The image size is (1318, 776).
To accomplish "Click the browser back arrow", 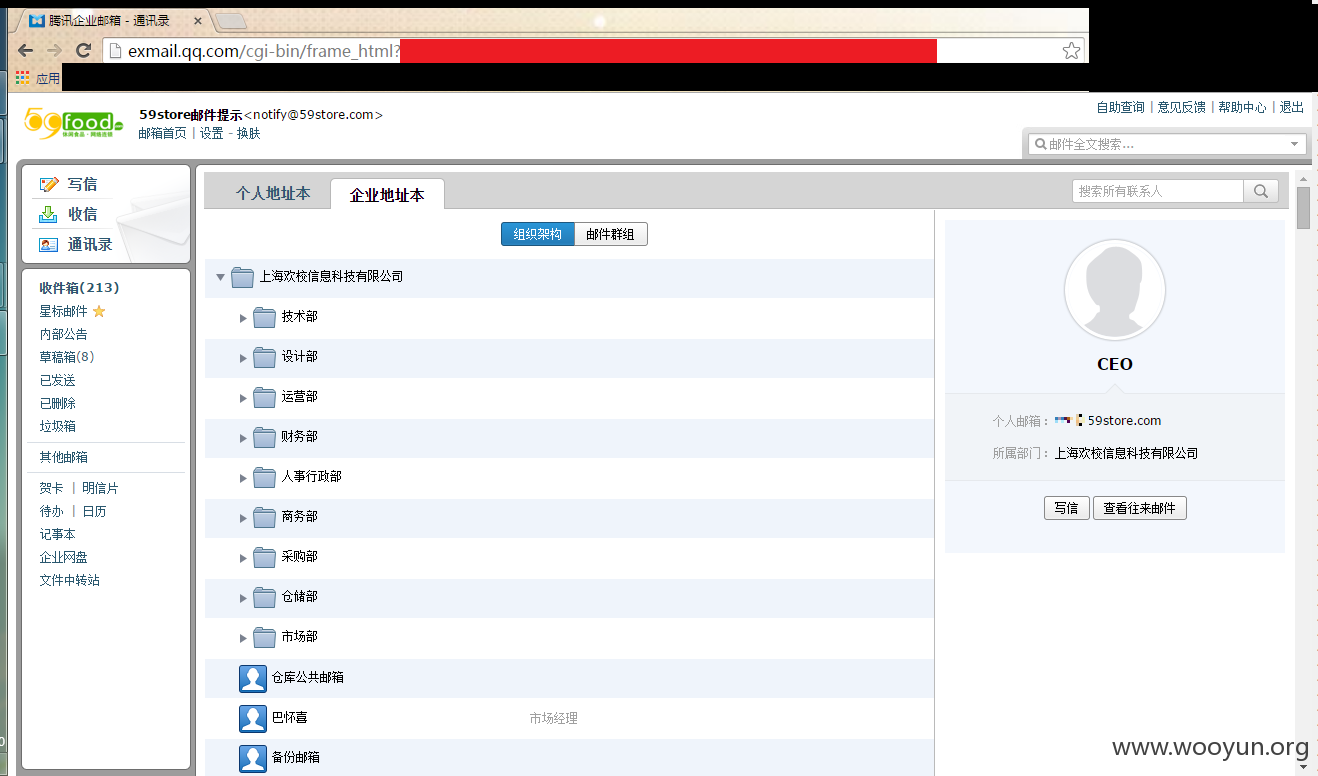I will 25,50.
